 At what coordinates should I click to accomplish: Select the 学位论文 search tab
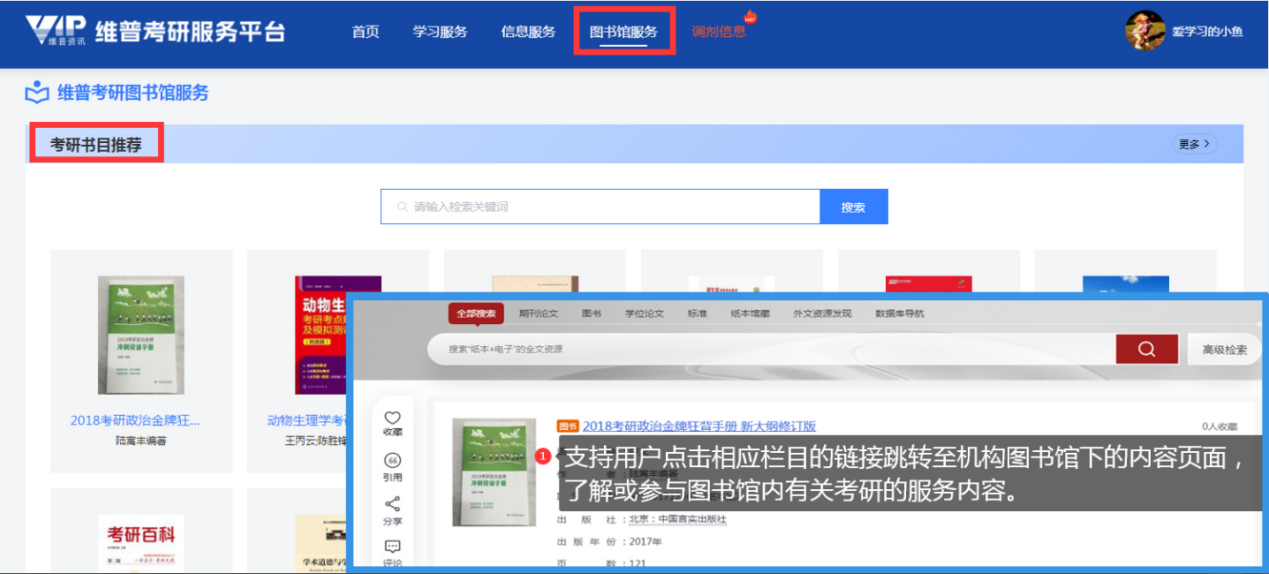click(644, 313)
